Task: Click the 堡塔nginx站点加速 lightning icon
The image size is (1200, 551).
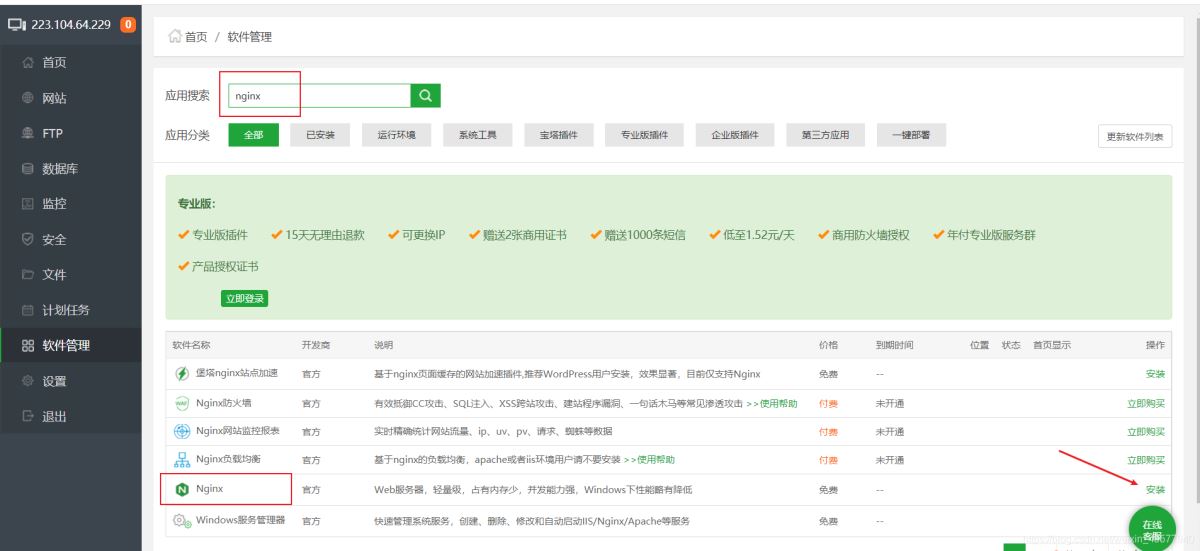Action: coord(182,374)
